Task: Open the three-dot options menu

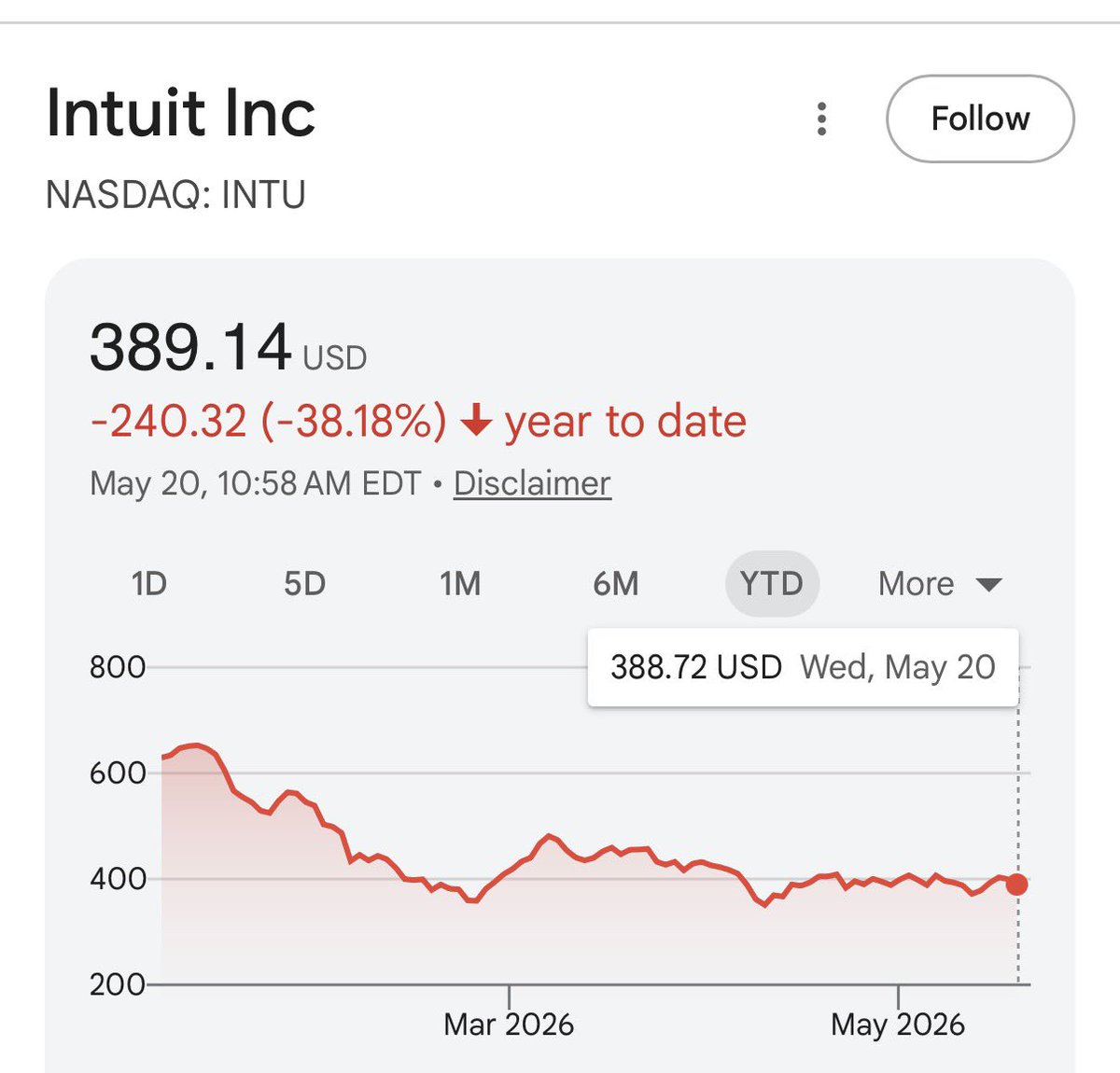Action: click(821, 118)
